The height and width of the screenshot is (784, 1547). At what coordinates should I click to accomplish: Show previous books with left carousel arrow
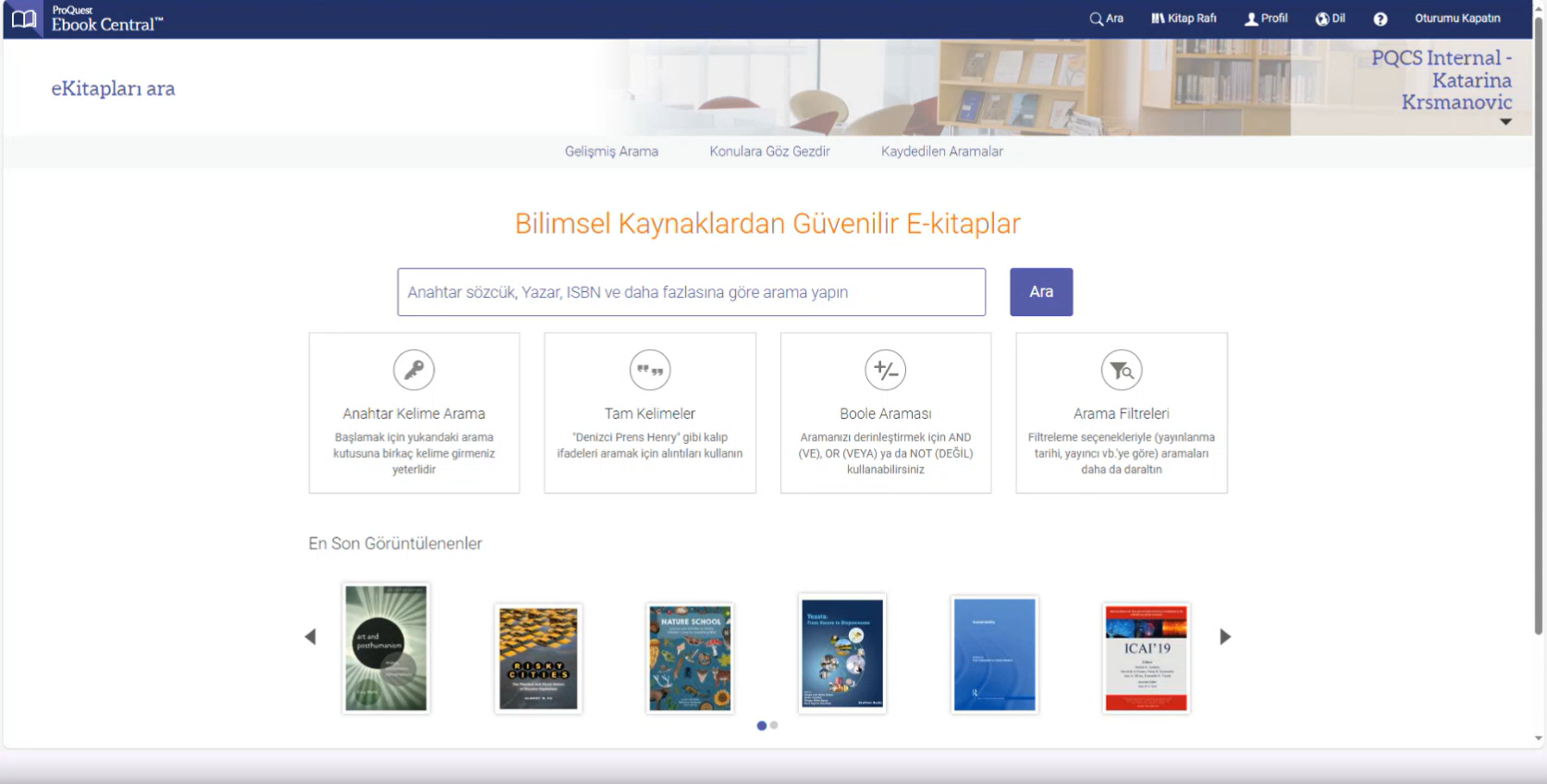tap(311, 637)
